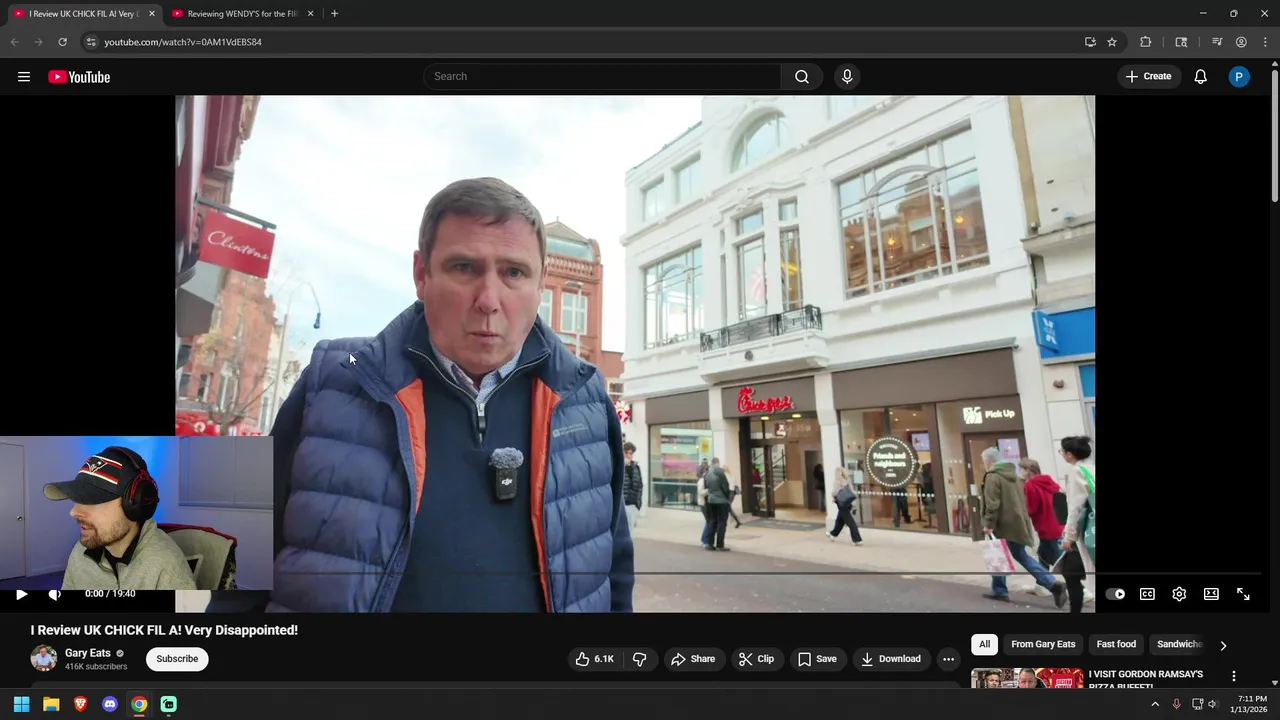Viewport: 1280px width, 720px height.
Task: Open media controls music icon
Action: coord(1217,42)
